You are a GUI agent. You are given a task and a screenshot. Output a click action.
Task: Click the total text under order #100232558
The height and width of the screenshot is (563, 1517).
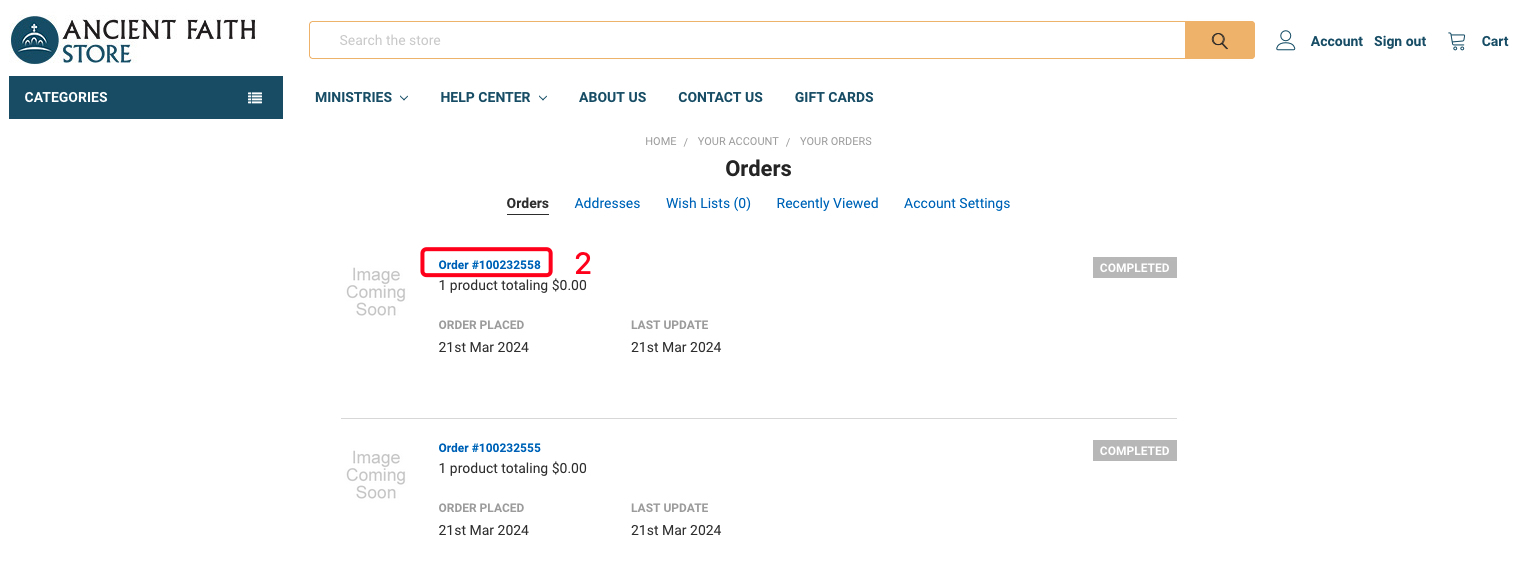(513, 285)
